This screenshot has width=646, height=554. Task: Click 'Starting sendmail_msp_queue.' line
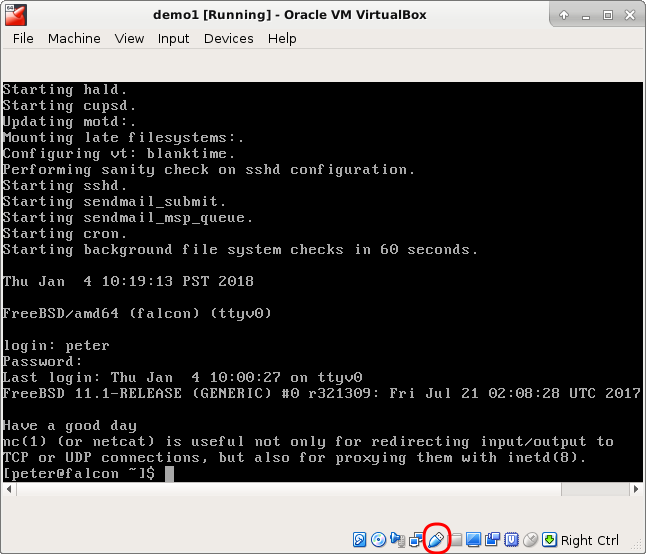click(128, 217)
